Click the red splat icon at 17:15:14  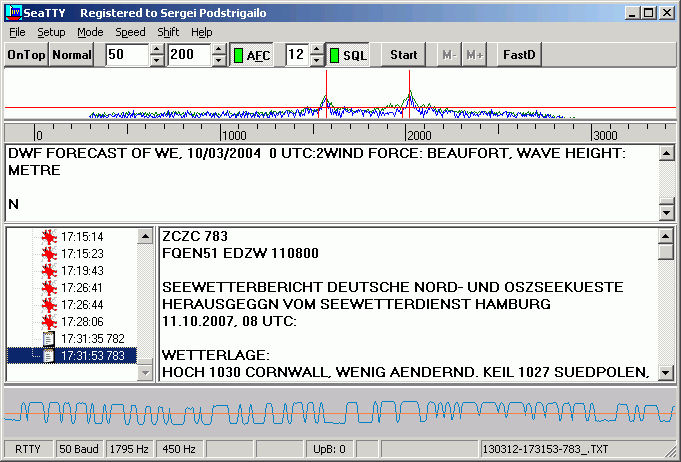tap(47, 237)
